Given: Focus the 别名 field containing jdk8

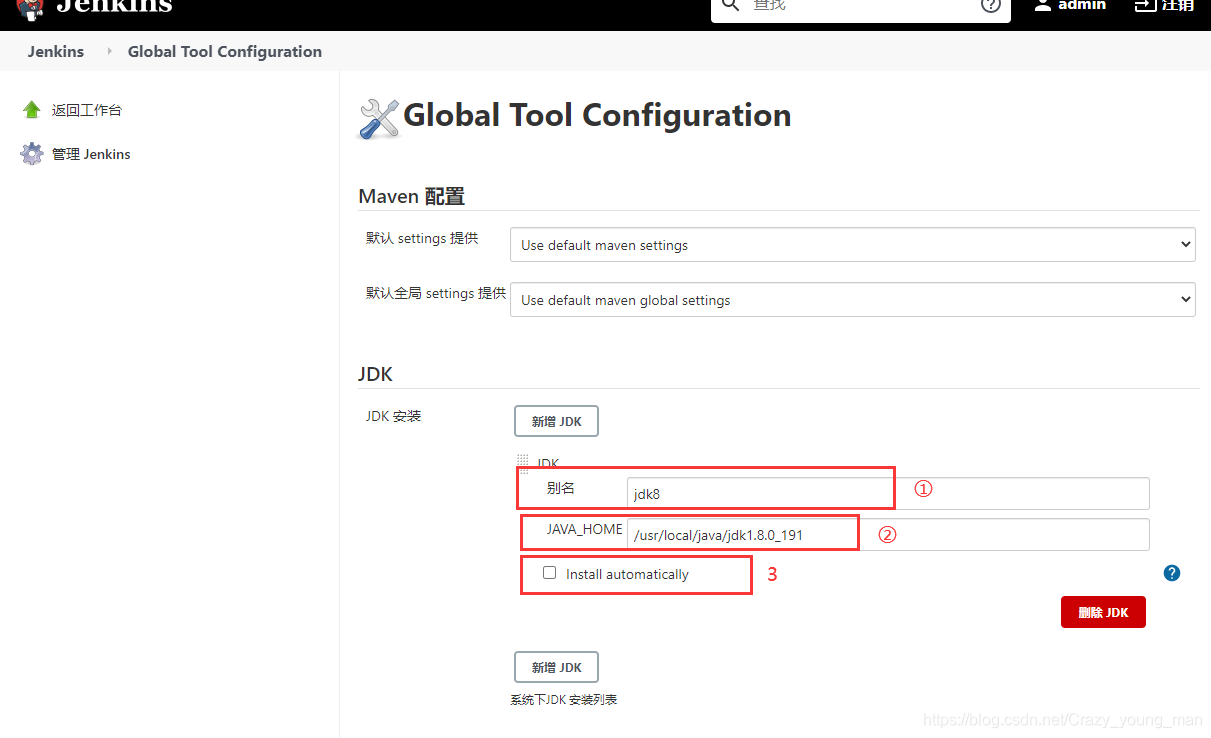Looking at the screenshot, I should (888, 493).
